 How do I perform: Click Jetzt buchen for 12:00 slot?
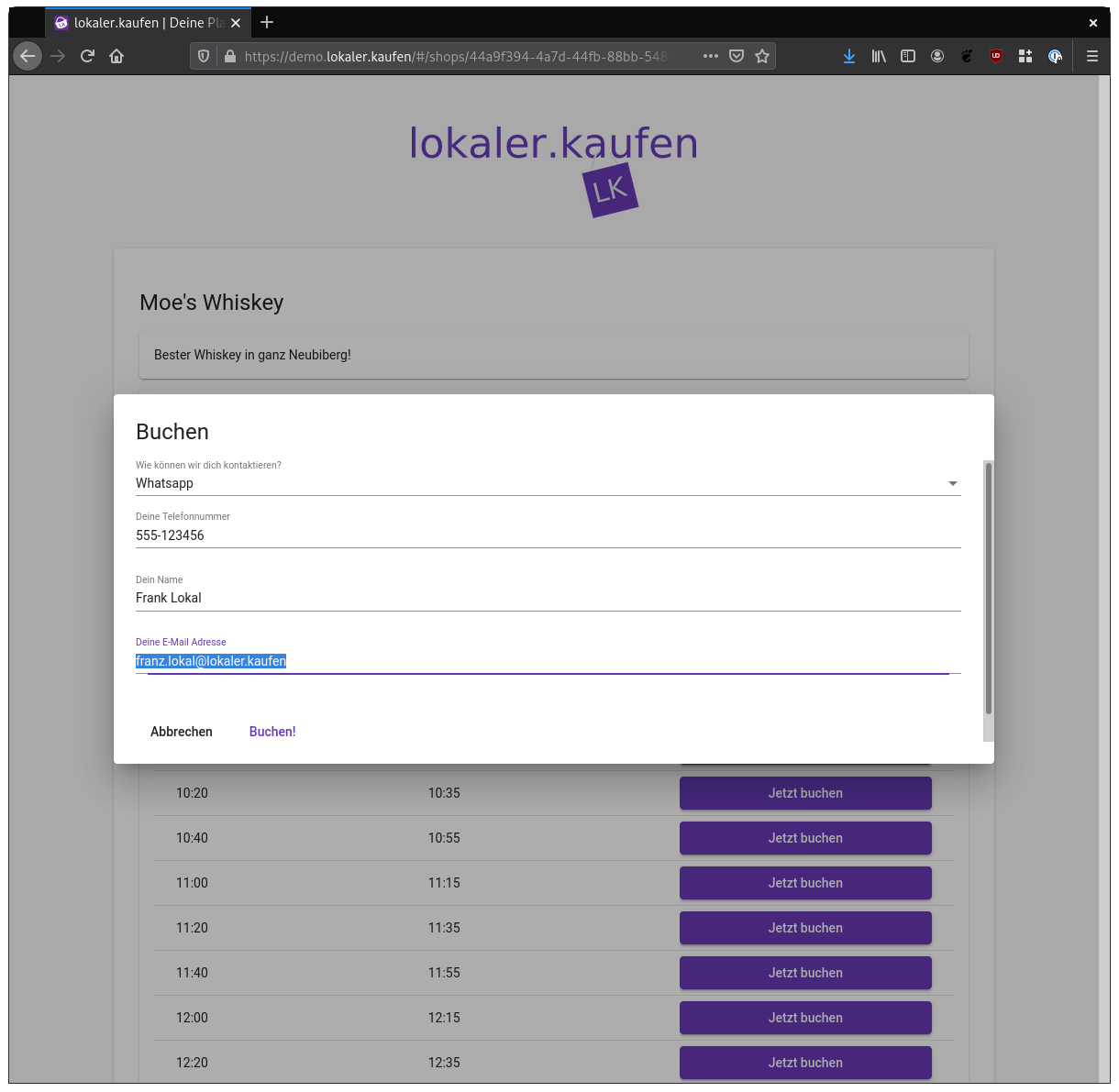pyautogui.click(x=805, y=1018)
